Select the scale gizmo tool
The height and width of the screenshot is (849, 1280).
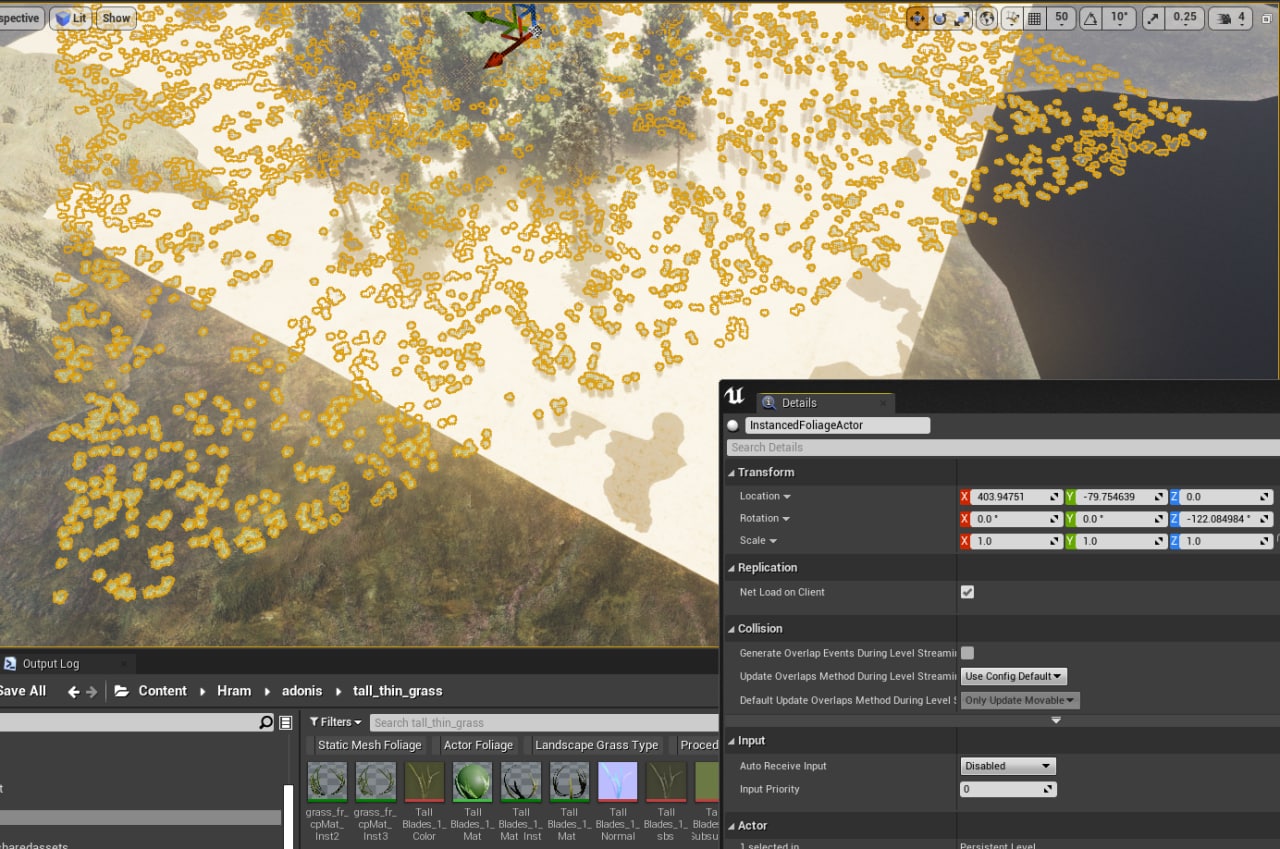962,18
